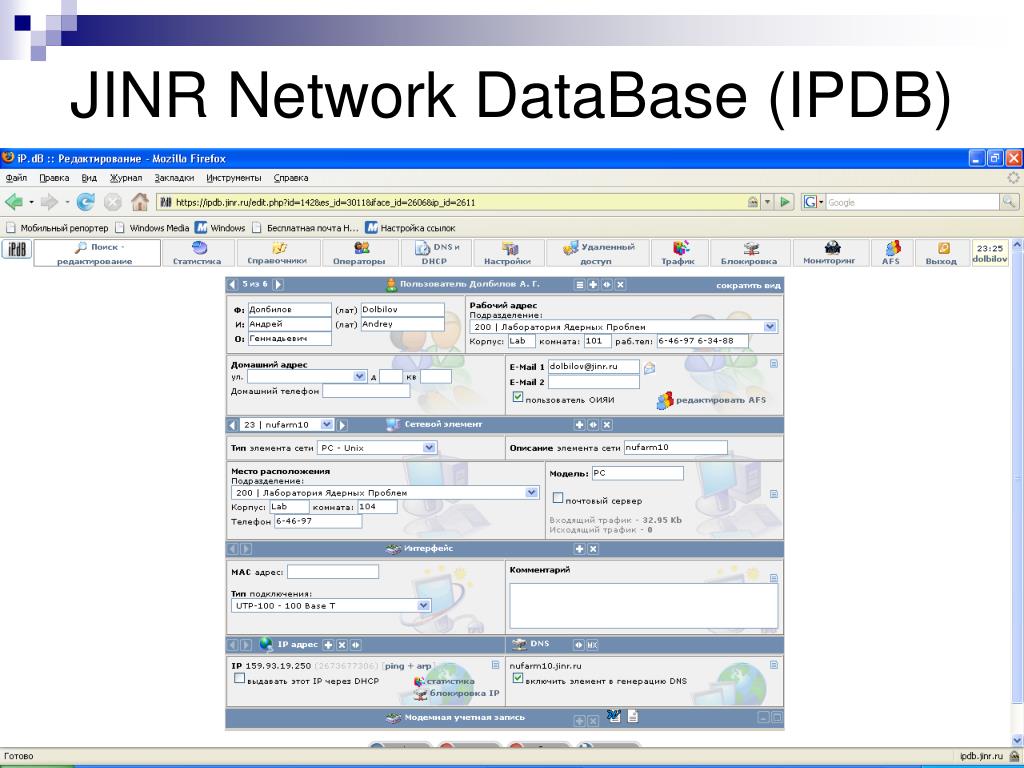Image resolution: width=1024 pixels, height=768 pixels.
Task: Open the Статистика toolbar section
Action: click(x=198, y=253)
